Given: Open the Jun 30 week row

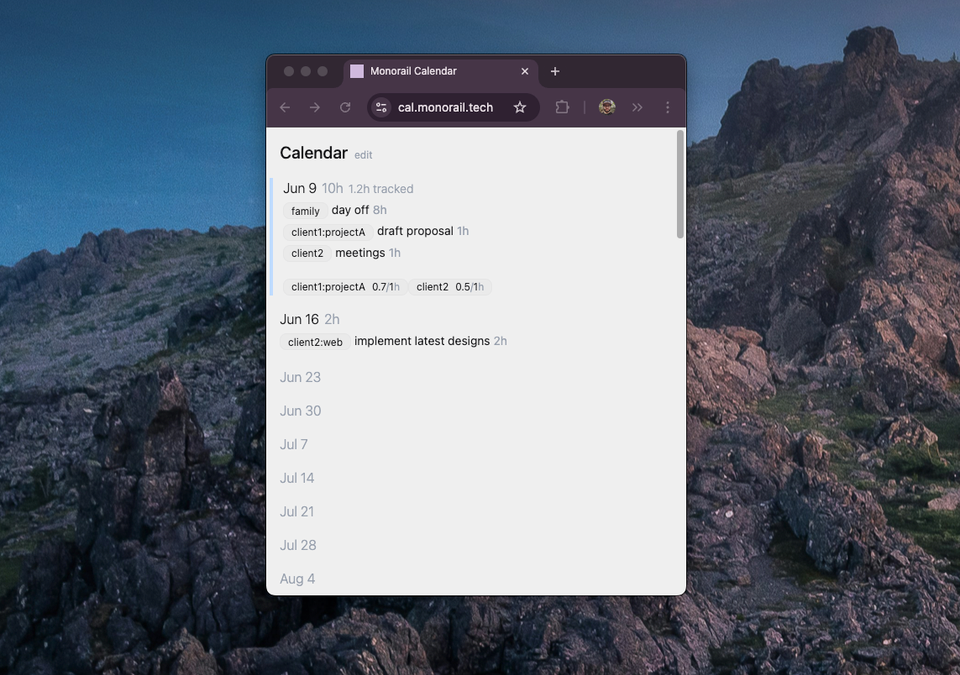Looking at the screenshot, I should (300, 410).
